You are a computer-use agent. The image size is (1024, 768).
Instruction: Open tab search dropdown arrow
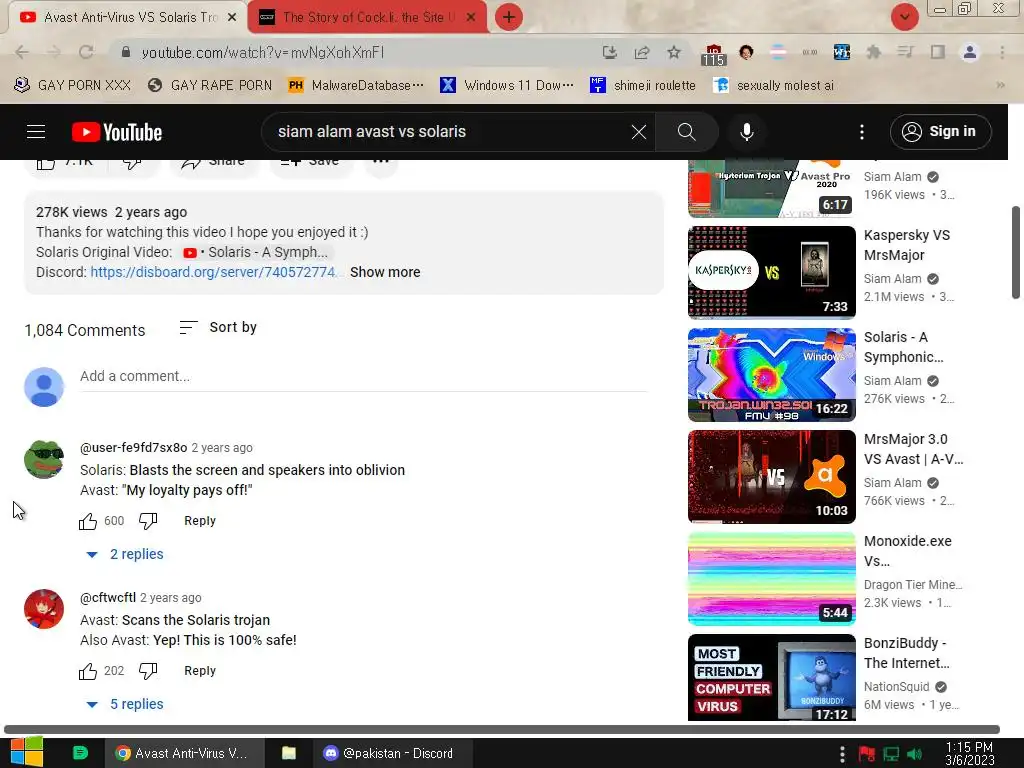pos(904,17)
